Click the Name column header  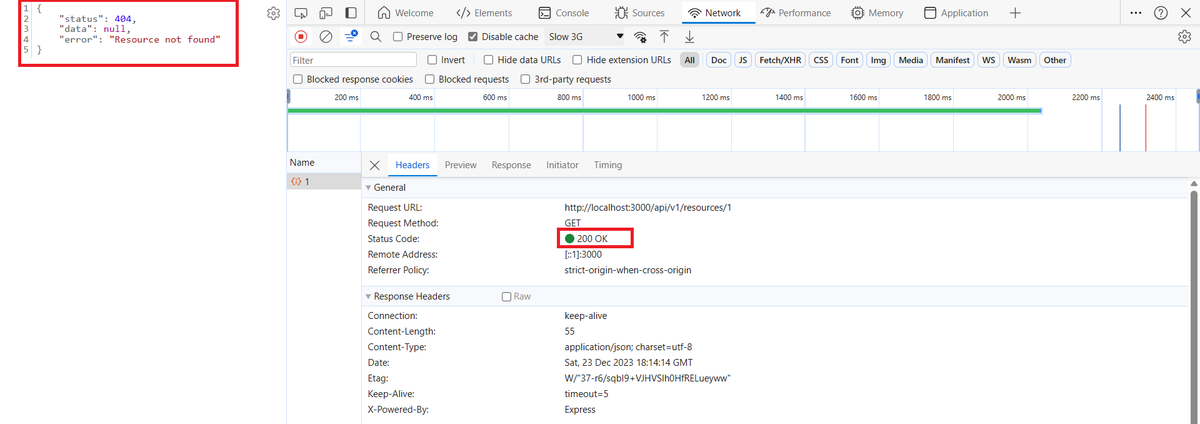[x=323, y=162]
